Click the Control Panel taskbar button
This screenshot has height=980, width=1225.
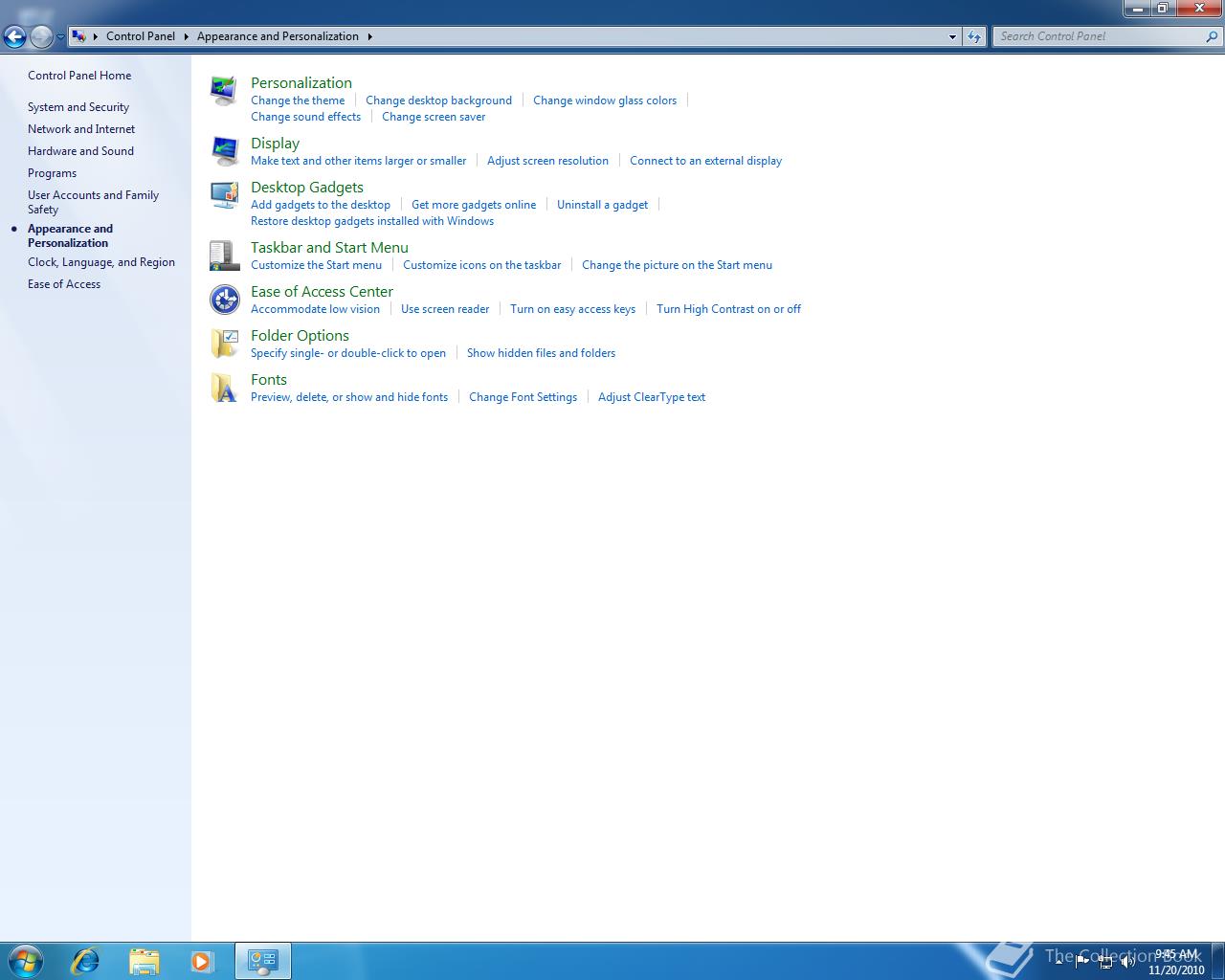[263, 961]
